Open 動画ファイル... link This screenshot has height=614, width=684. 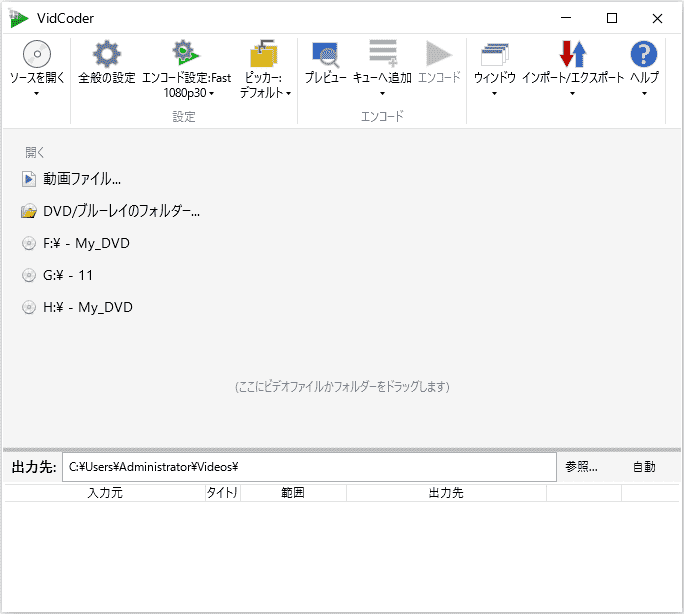[x=82, y=179]
